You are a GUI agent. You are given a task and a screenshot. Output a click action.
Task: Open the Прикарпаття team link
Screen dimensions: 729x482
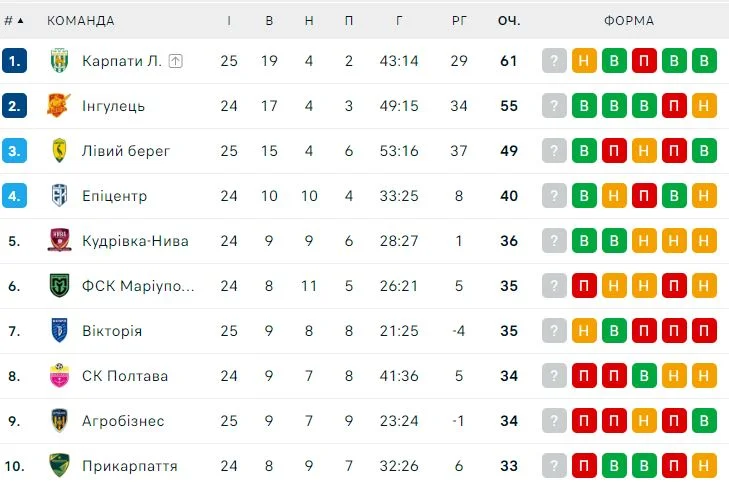(x=130, y=466)
